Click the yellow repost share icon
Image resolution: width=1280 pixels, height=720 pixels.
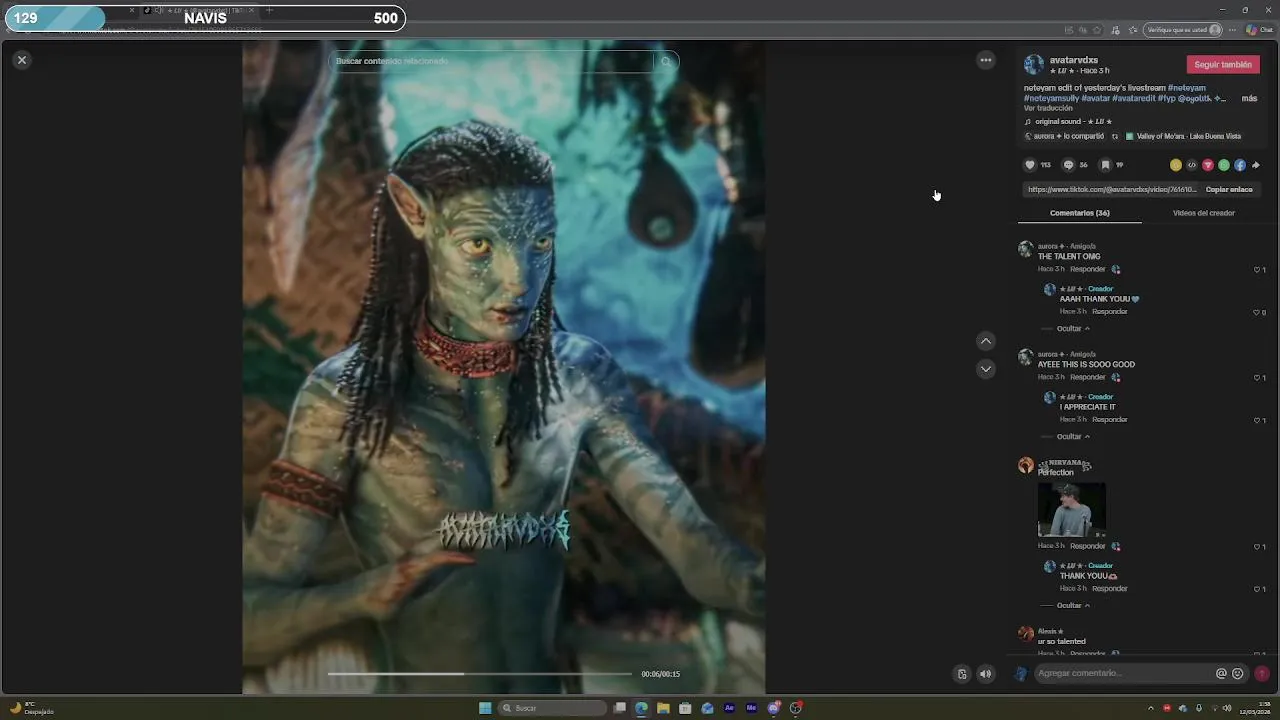[x=1176, y=165]
